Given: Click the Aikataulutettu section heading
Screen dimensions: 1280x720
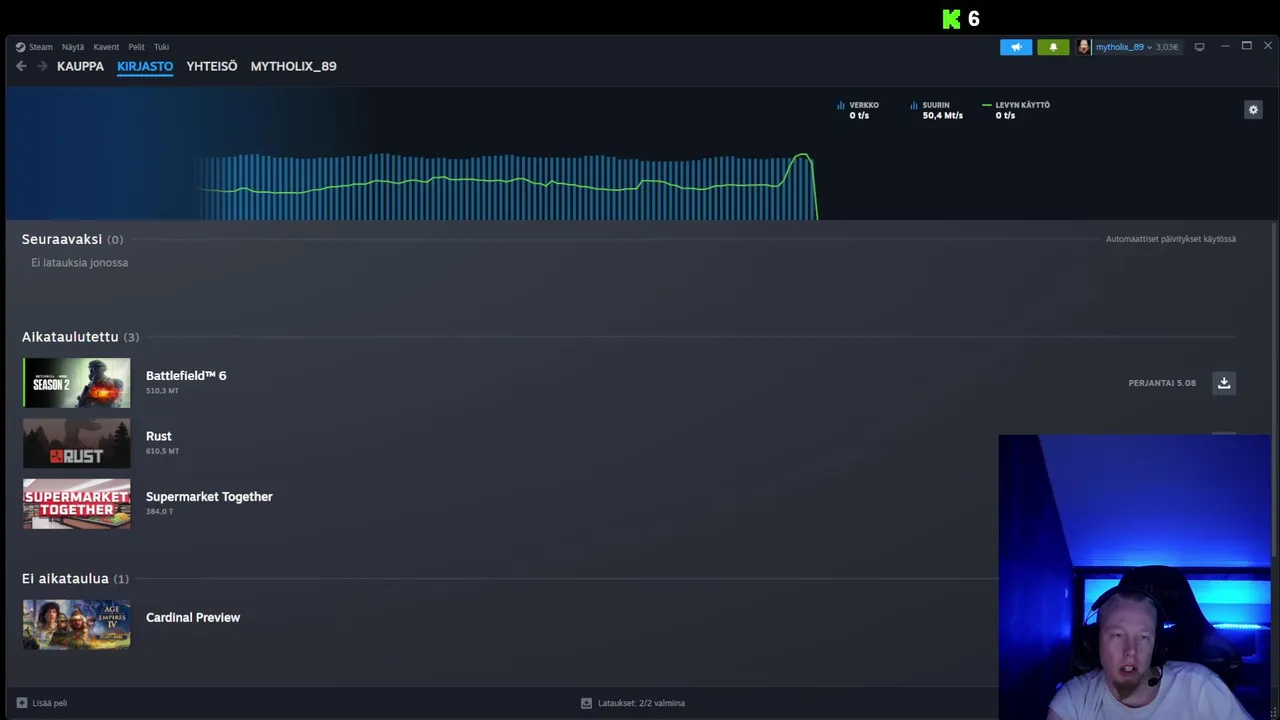Looking at the screenshot, I should click(x=70, y=337).
